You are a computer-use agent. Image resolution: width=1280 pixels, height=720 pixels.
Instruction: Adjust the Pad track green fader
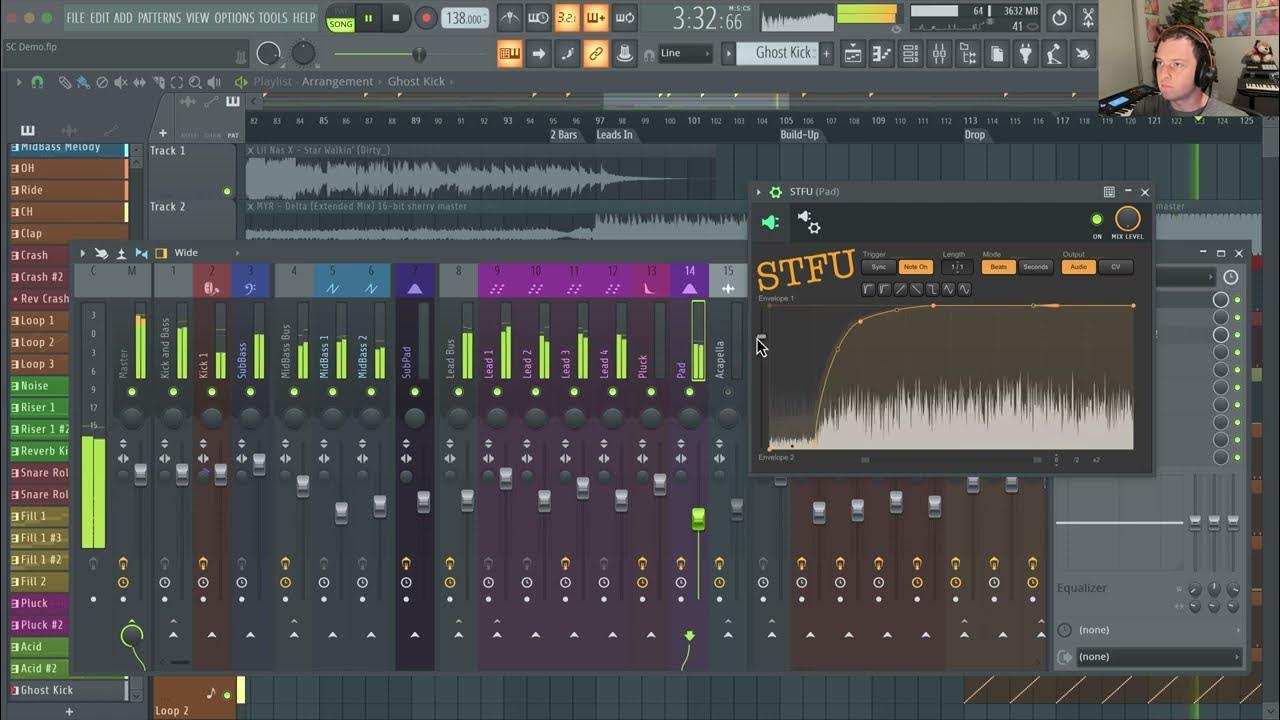[x=698, y=518]
